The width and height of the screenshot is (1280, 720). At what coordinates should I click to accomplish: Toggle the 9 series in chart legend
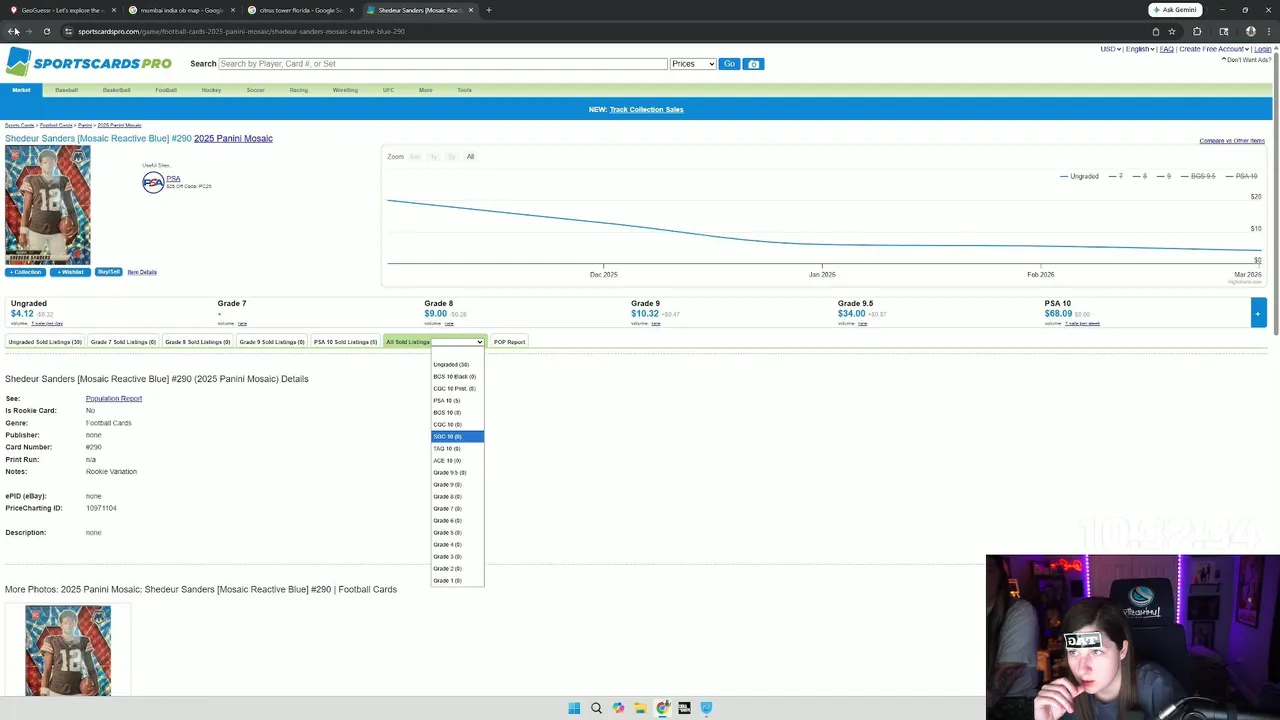pyautogui.click(x=1163, y=176)
